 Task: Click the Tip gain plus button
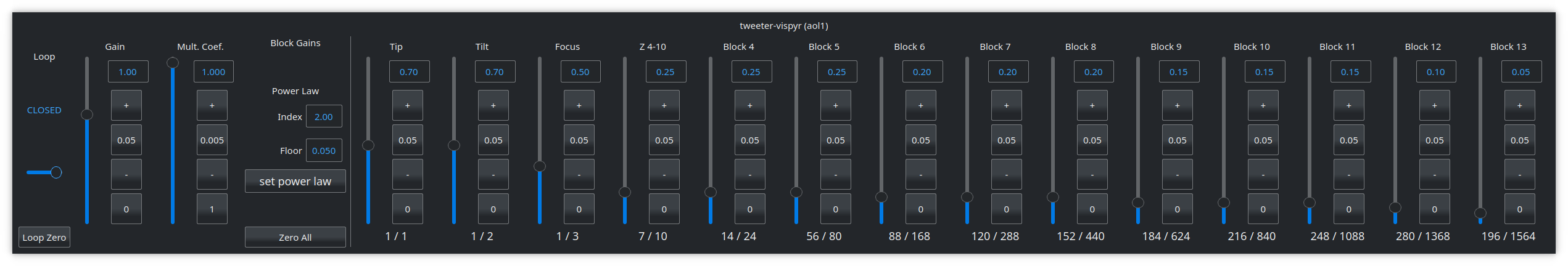[x=408, y=105]
